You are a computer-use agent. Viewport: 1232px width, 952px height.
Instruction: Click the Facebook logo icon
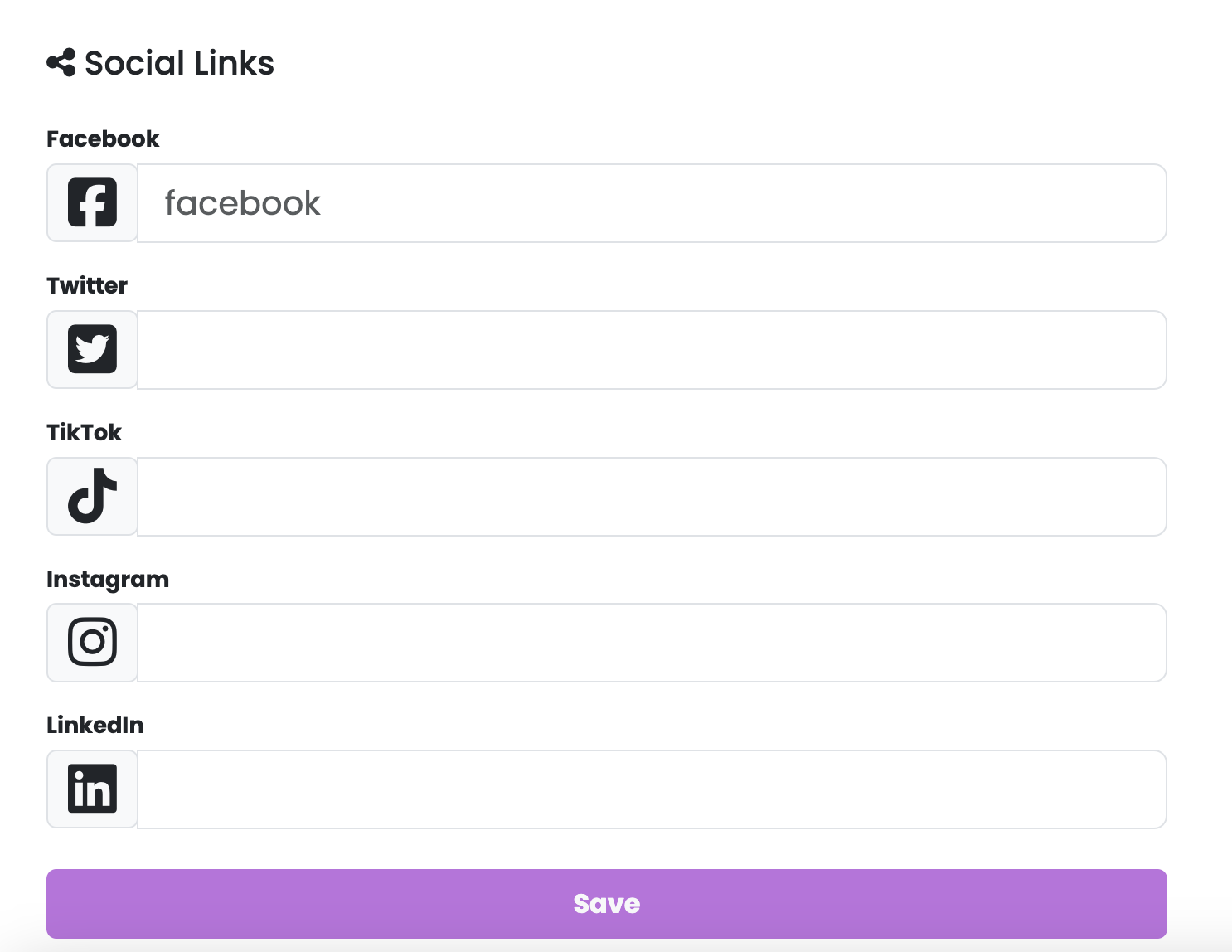(x=92, y=202)
